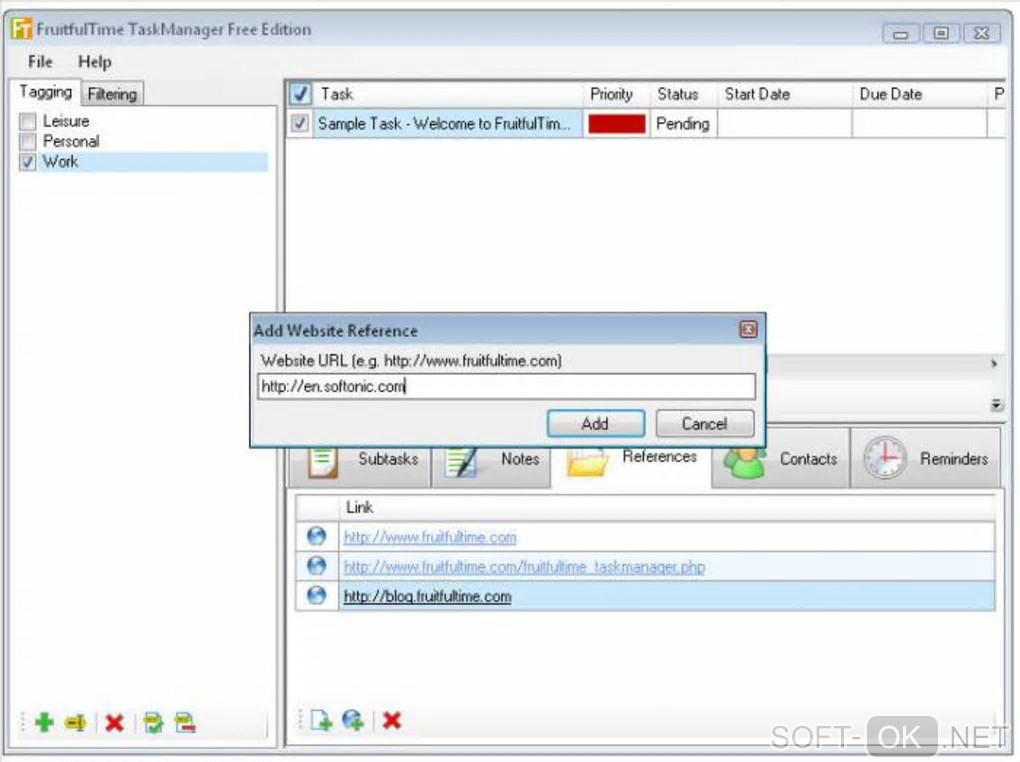The width and height of the screenshot is (1020, 762).
Task: Click the Pending status cell
Action: coord(683,124)
